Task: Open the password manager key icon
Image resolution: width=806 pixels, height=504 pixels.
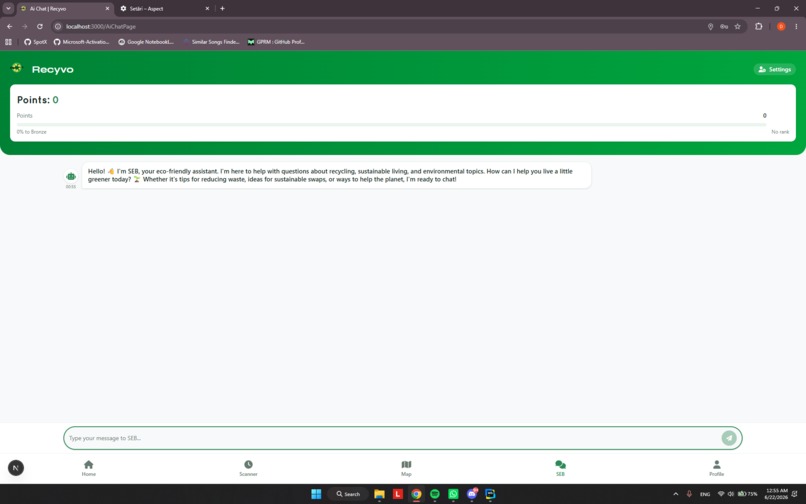Action: 724,26
